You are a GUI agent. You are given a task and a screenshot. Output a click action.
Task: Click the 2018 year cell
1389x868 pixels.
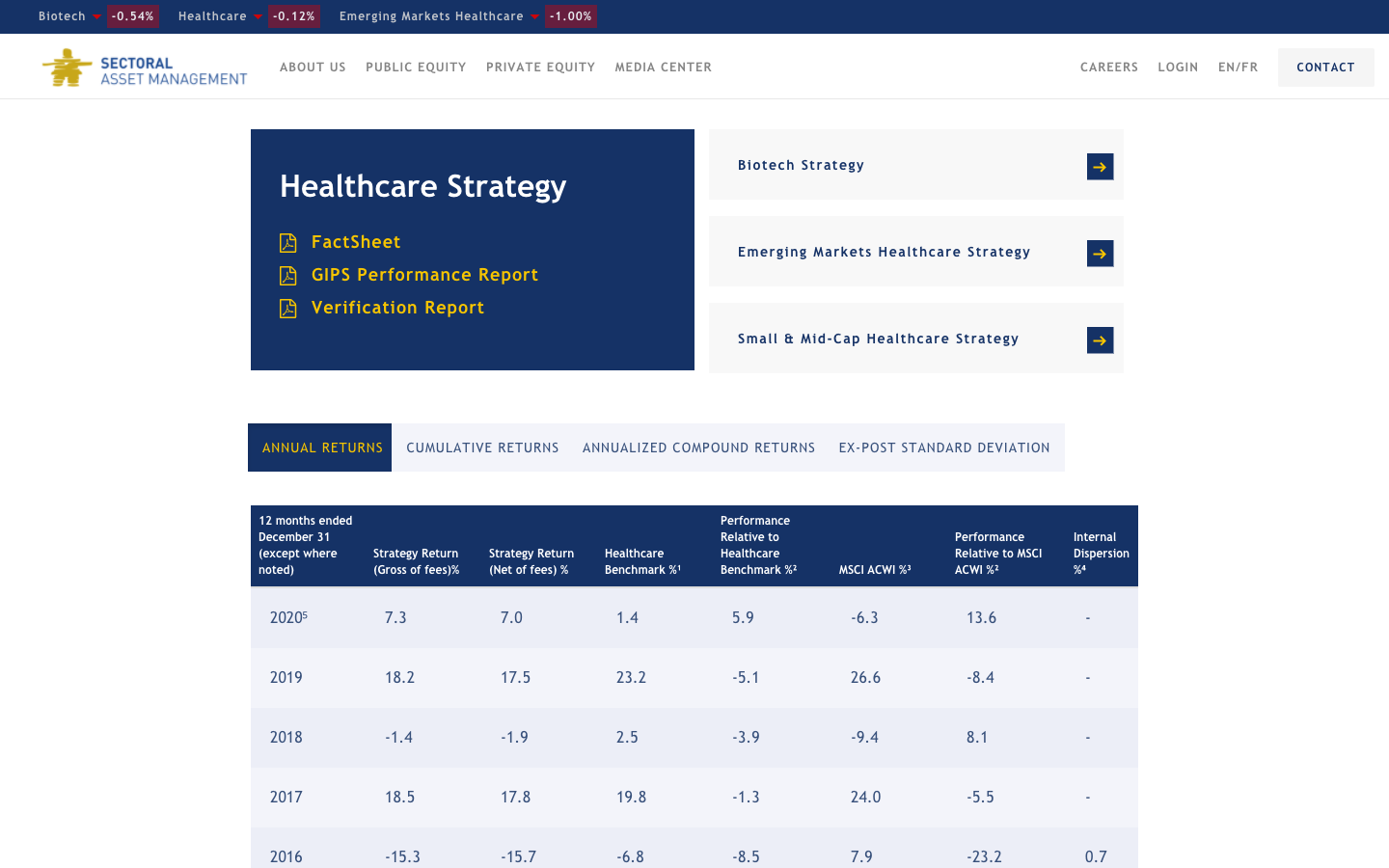tap(286, 737)
